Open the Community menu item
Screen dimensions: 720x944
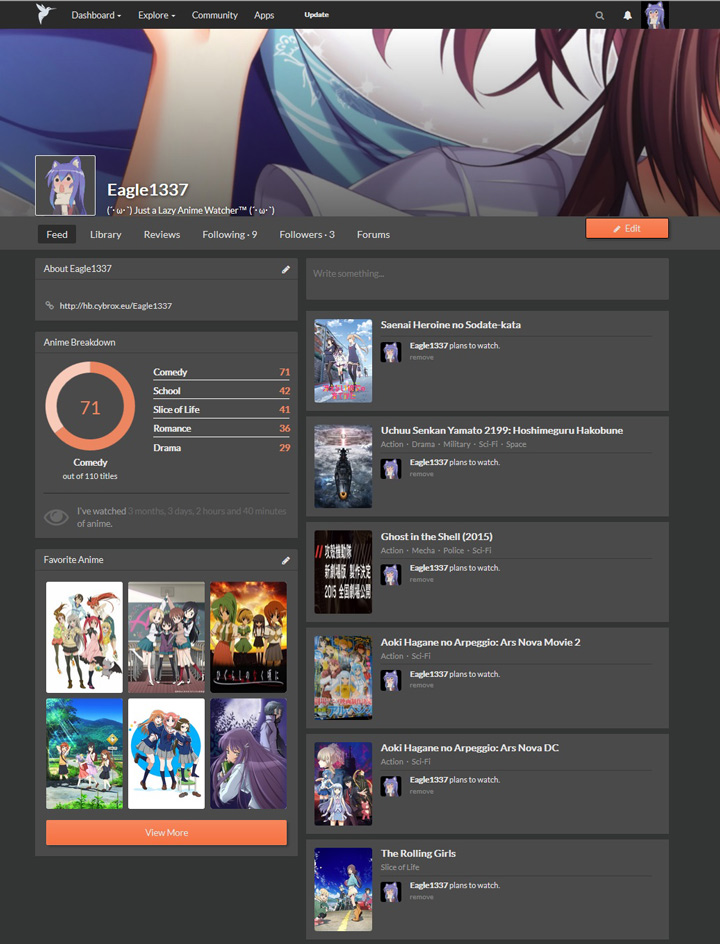(214, 15)
